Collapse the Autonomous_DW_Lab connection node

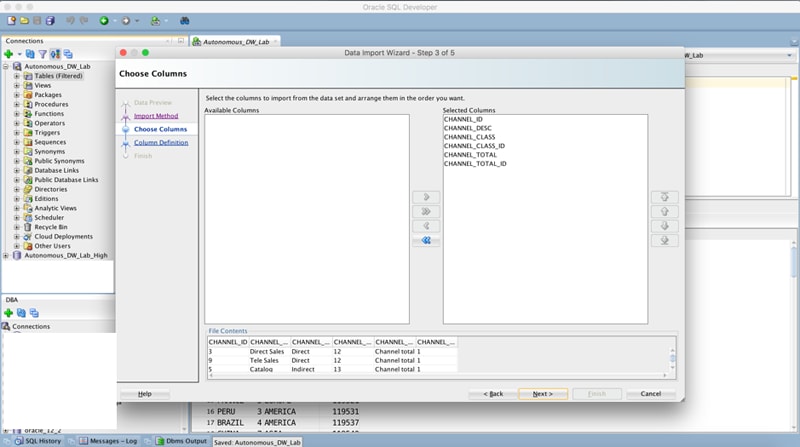pyautogui.click(x=6, y=66)
